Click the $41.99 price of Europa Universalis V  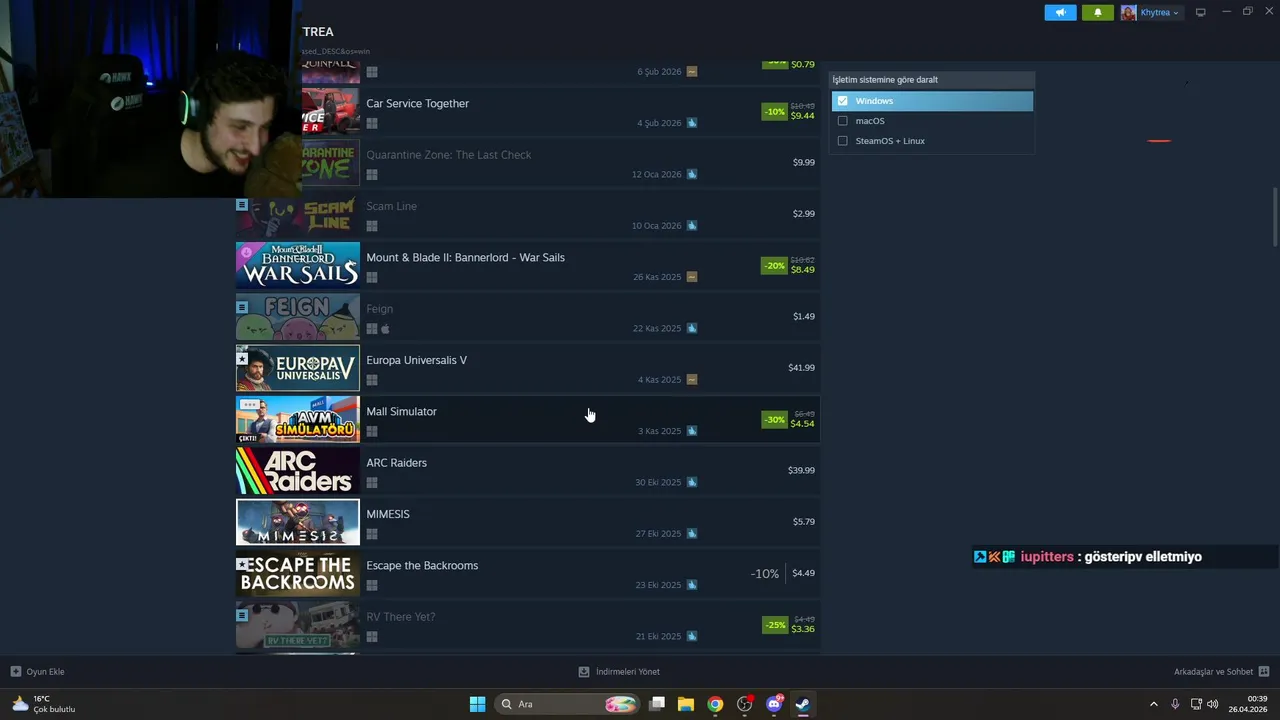tap(801, 367)
